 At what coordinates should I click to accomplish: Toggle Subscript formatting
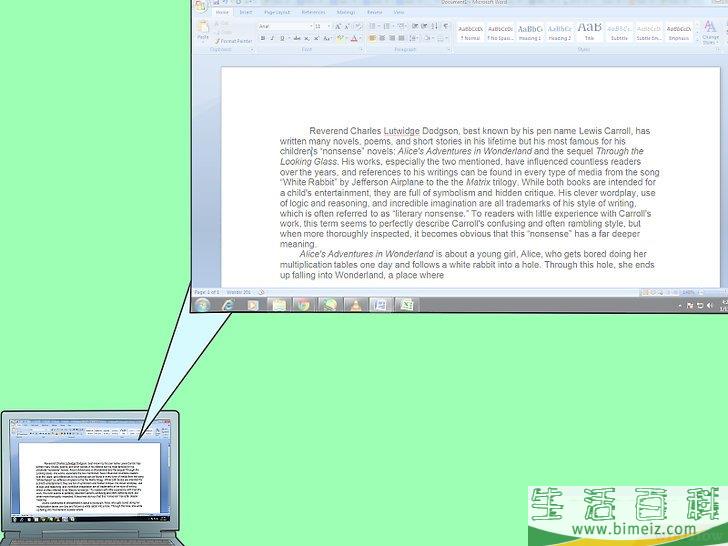click(307, 38)
